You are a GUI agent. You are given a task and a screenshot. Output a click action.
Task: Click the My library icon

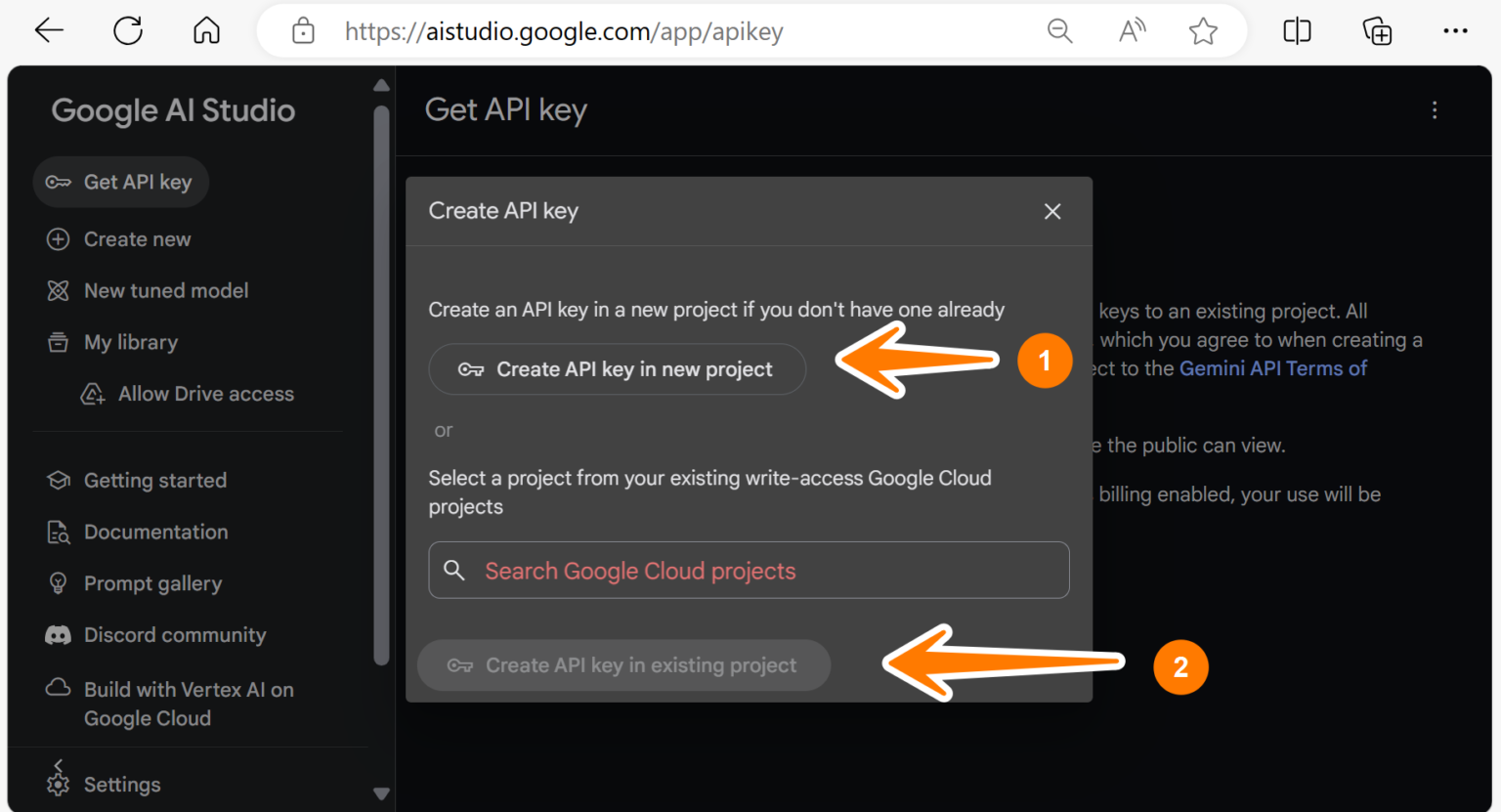58,342
